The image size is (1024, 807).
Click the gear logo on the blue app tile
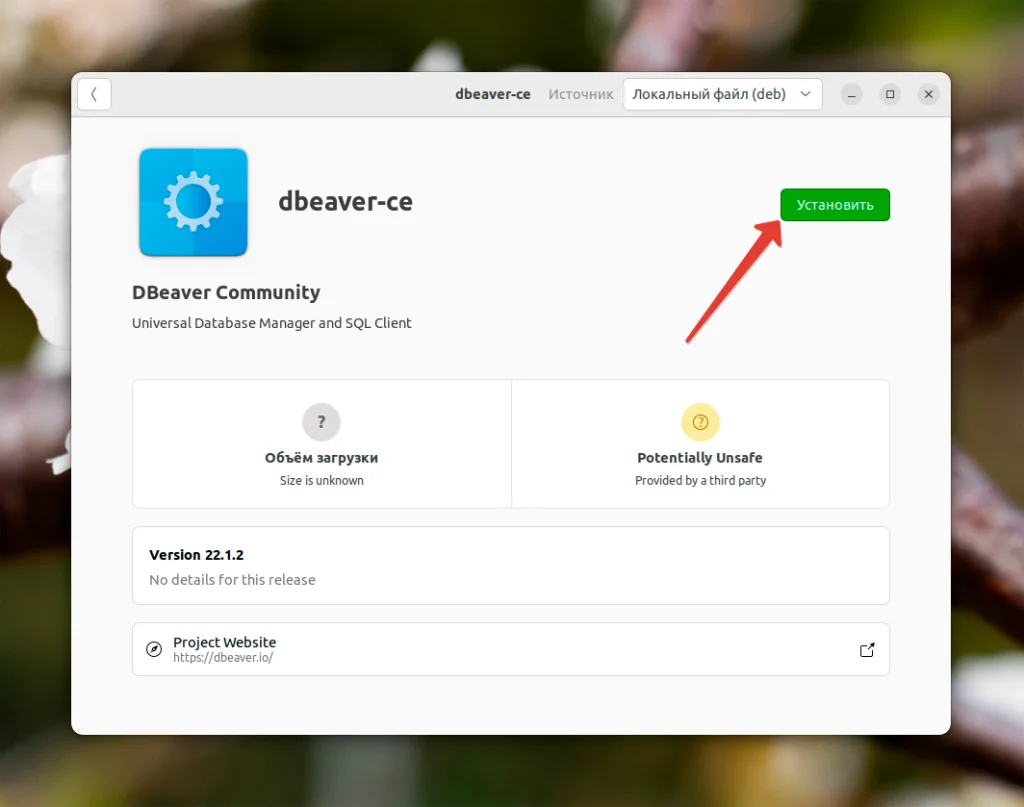tap(193, 200)
